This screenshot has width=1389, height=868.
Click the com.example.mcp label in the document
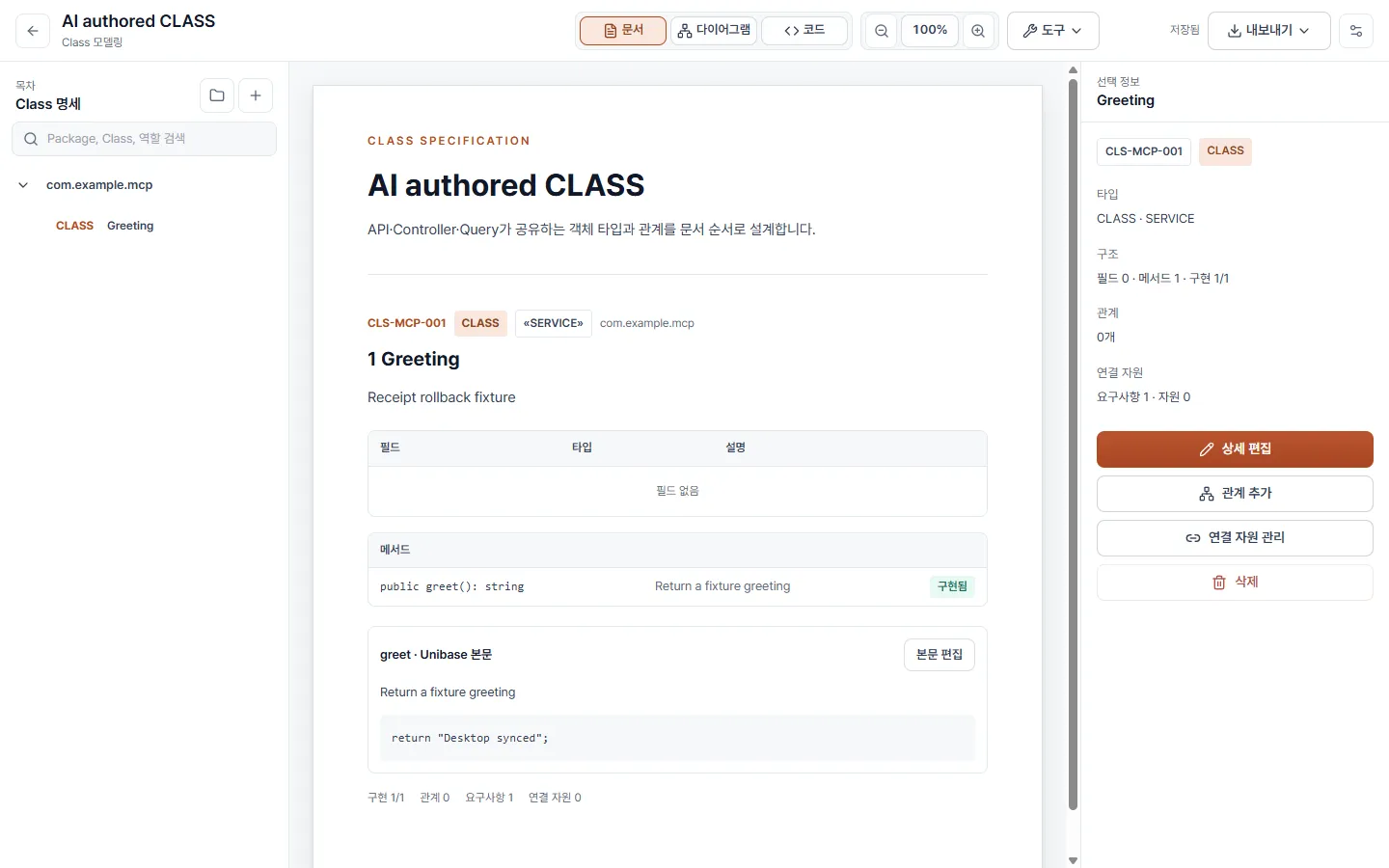click(x=647, y=323)
